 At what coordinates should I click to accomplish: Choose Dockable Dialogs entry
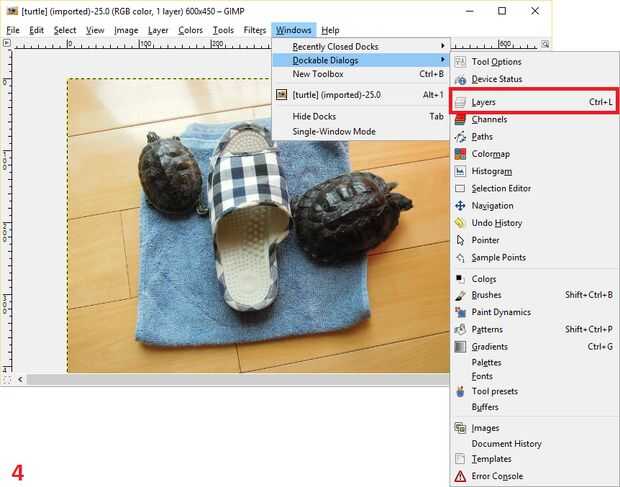[x=361, y=60]
